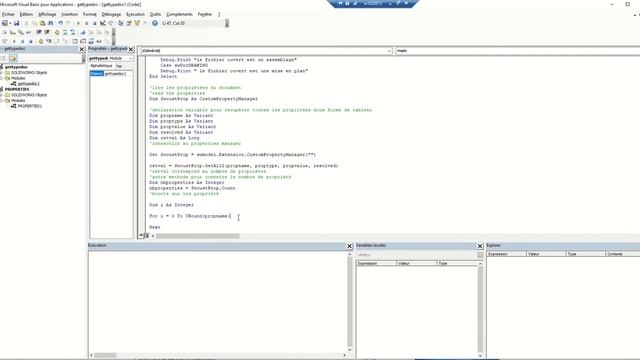Open the Débogage menu
The height and width of the screenshot is (360, 640).
[111, 14]
